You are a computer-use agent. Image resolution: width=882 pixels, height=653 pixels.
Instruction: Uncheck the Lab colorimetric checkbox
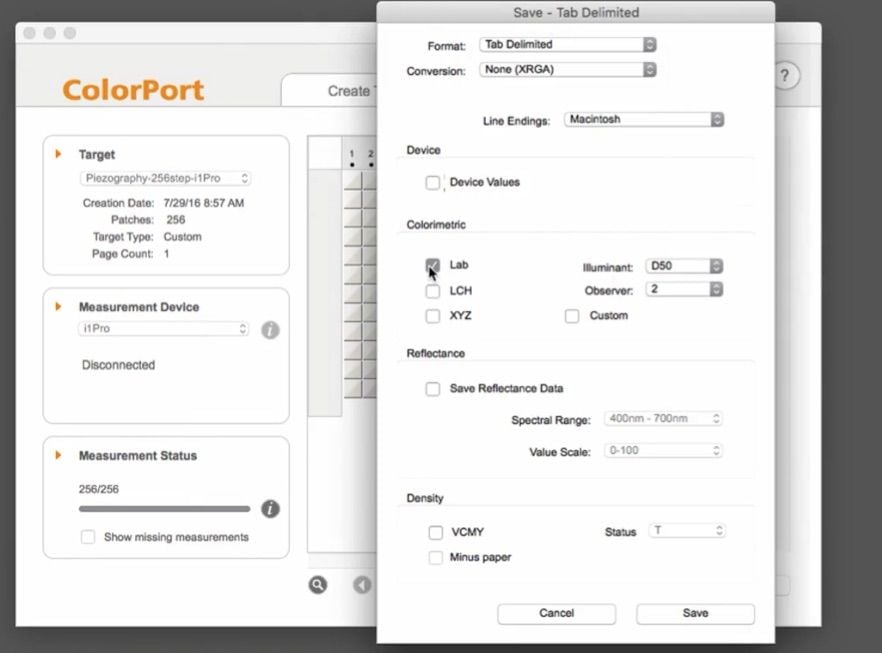(x=433, y=266)
